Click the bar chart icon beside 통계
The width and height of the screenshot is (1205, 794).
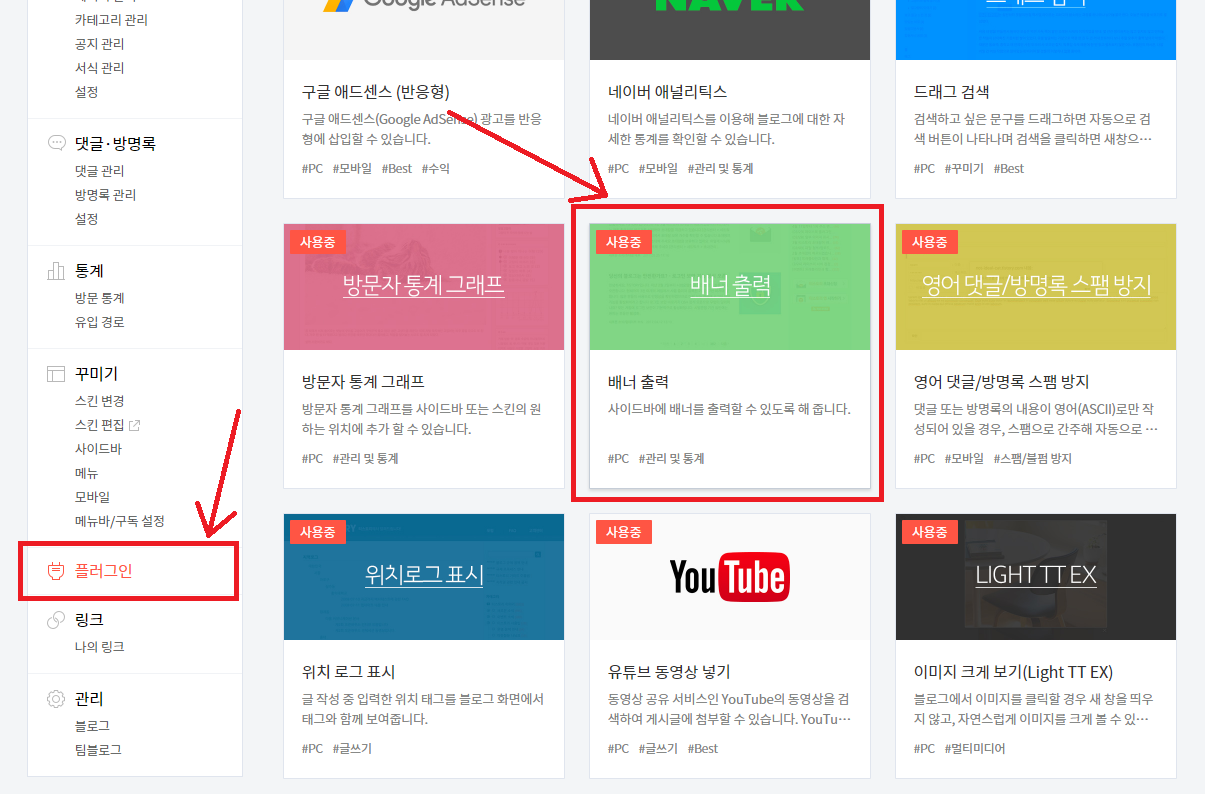(x=56, y=269)
